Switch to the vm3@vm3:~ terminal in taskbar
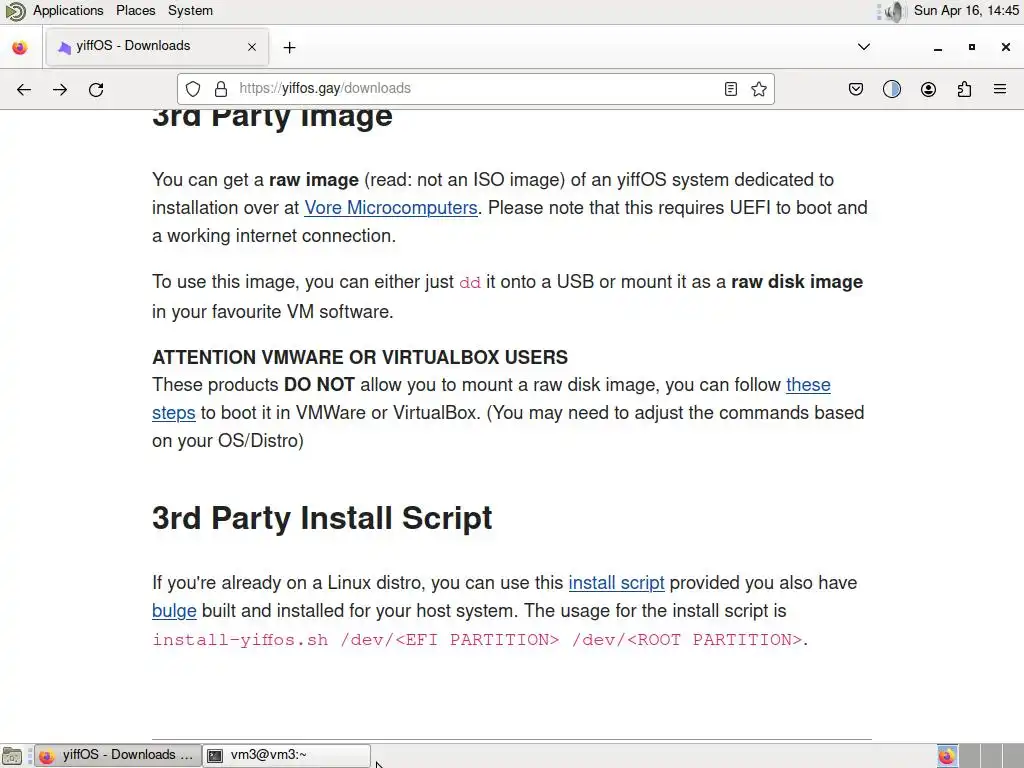1024x768 pixels. pos(287,756)
